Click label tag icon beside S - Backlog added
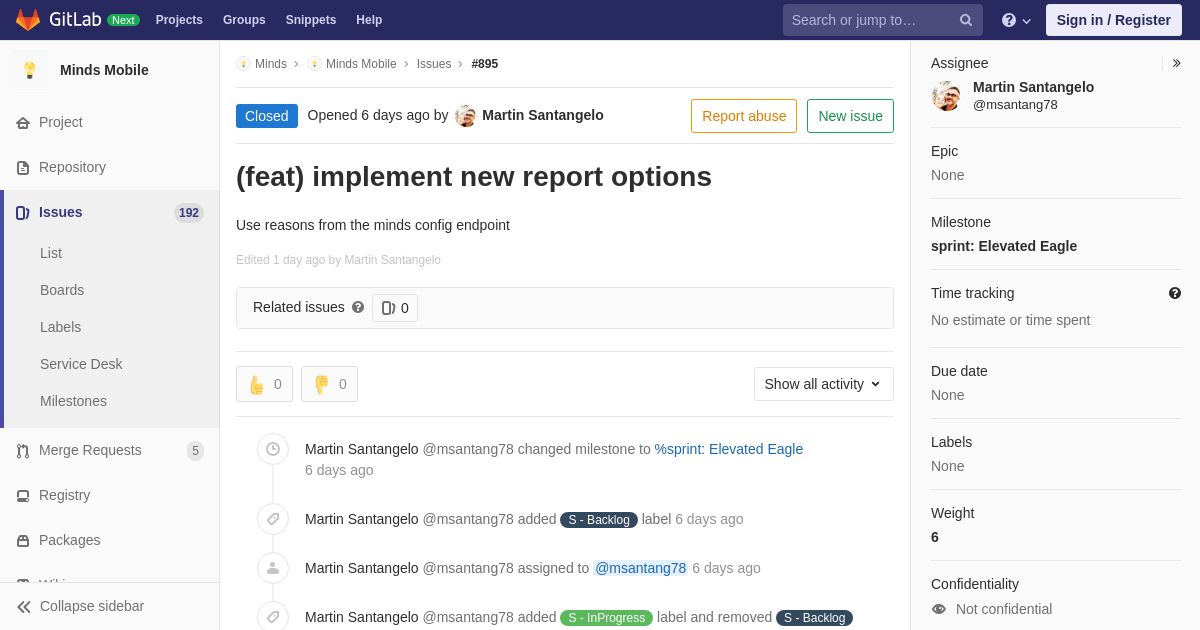The height and width of the screenshot is (630, 1200). (273, 519)
